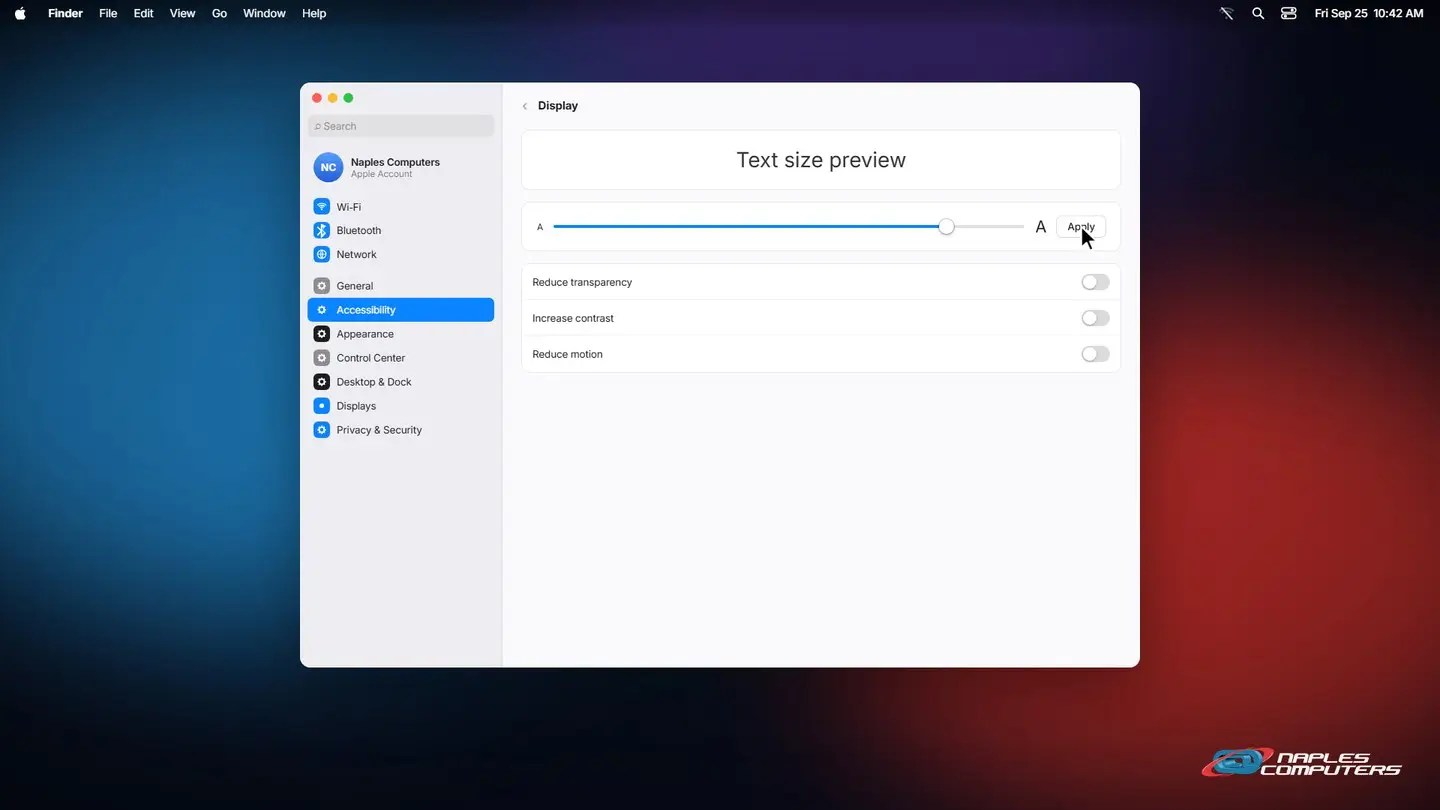Open the View menu
1440x810 pixels.
point(182,13)
